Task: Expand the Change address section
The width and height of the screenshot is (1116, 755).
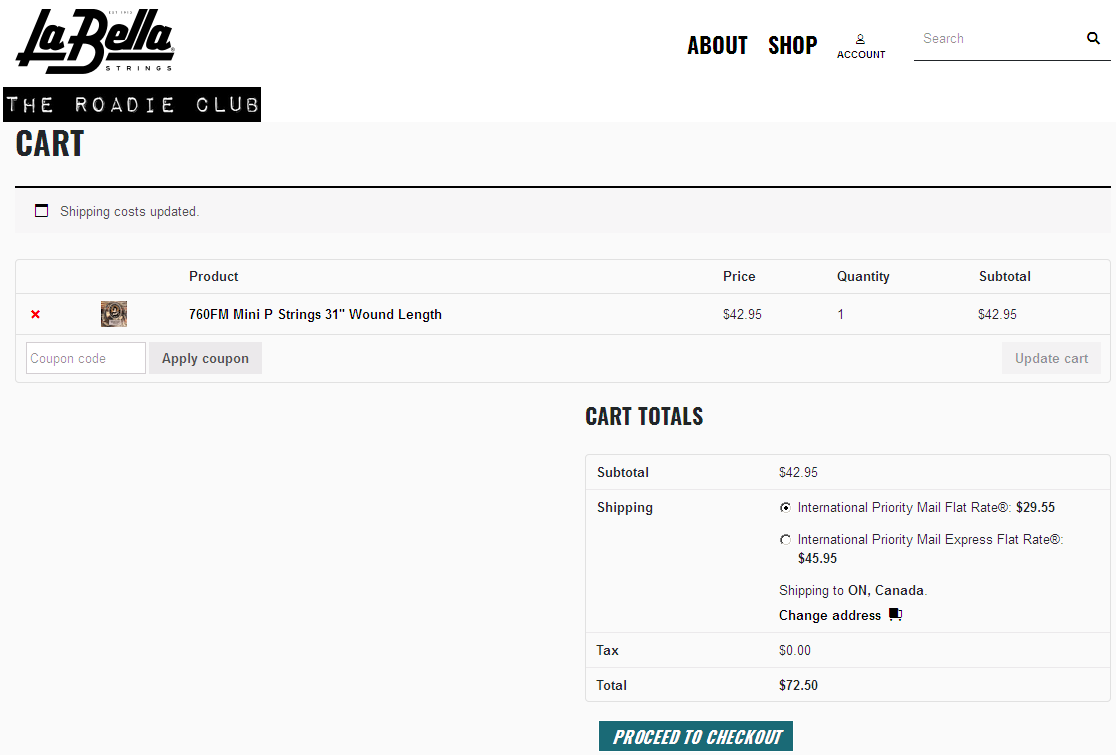Action: 830,615
